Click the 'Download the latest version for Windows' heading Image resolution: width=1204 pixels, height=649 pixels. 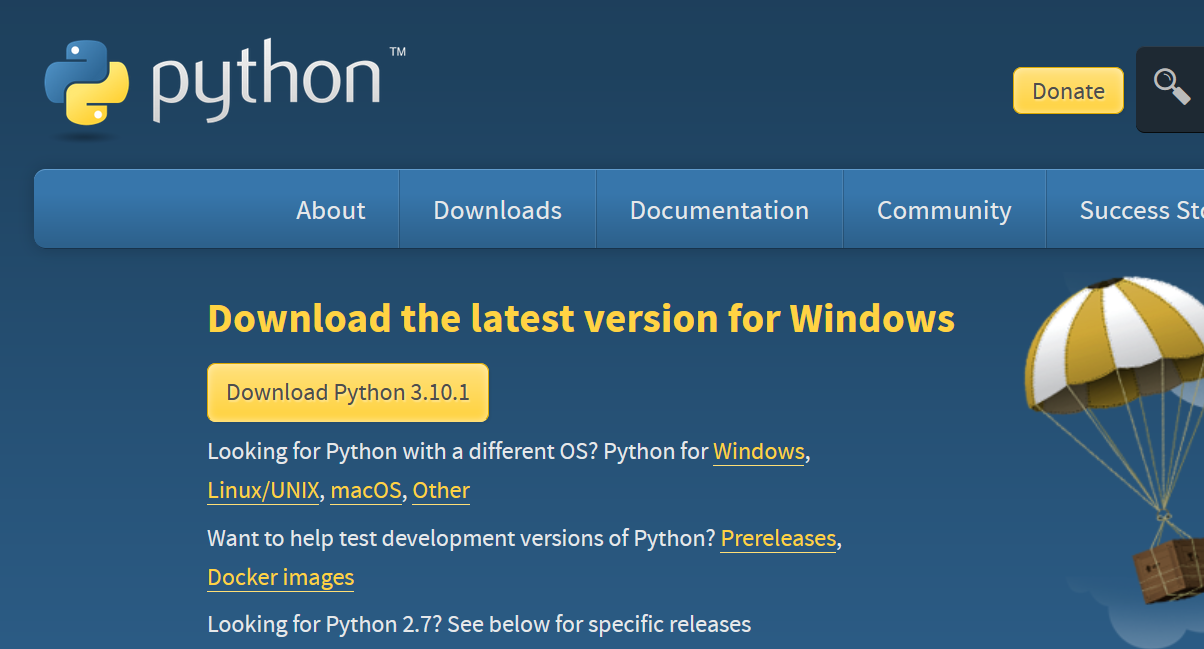click(x=581, y=319)
